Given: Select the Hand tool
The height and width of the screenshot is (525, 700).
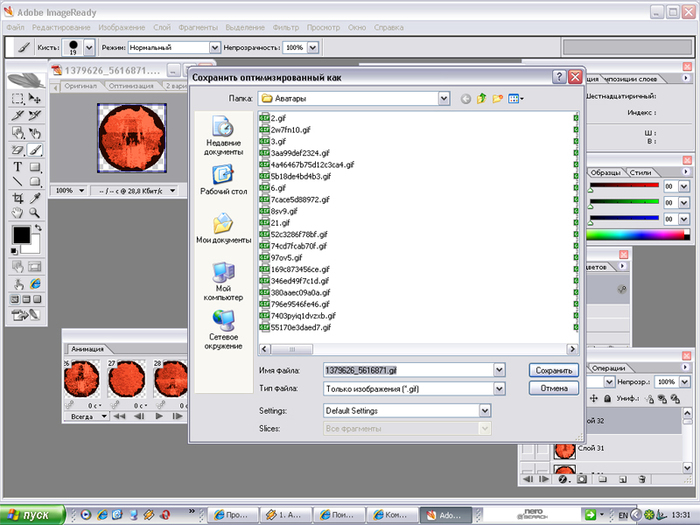Looking at the screenshot, I should click(x=18, y=213).
